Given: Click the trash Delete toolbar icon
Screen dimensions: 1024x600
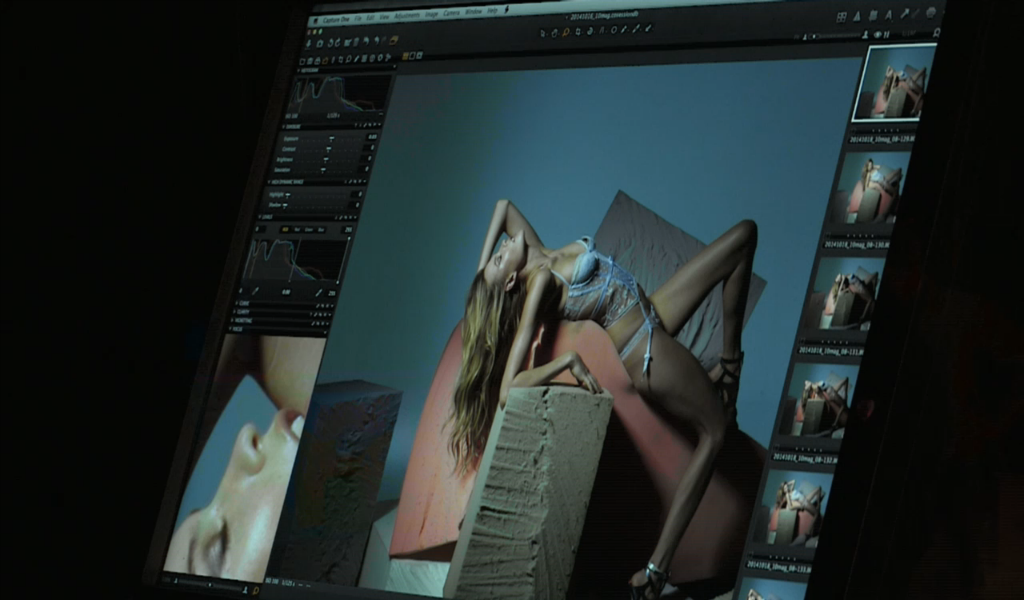Looking at the screenshot, I should [x=356, y=42].
